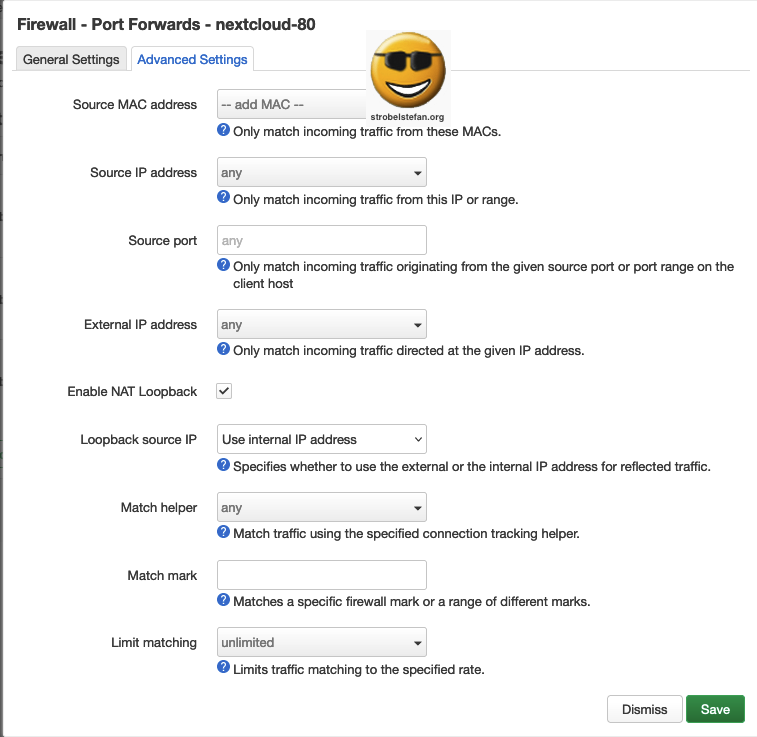Disable the Enable NAT Loopback checkbox
Screen dimensions: 757x737
click(225, 391)
